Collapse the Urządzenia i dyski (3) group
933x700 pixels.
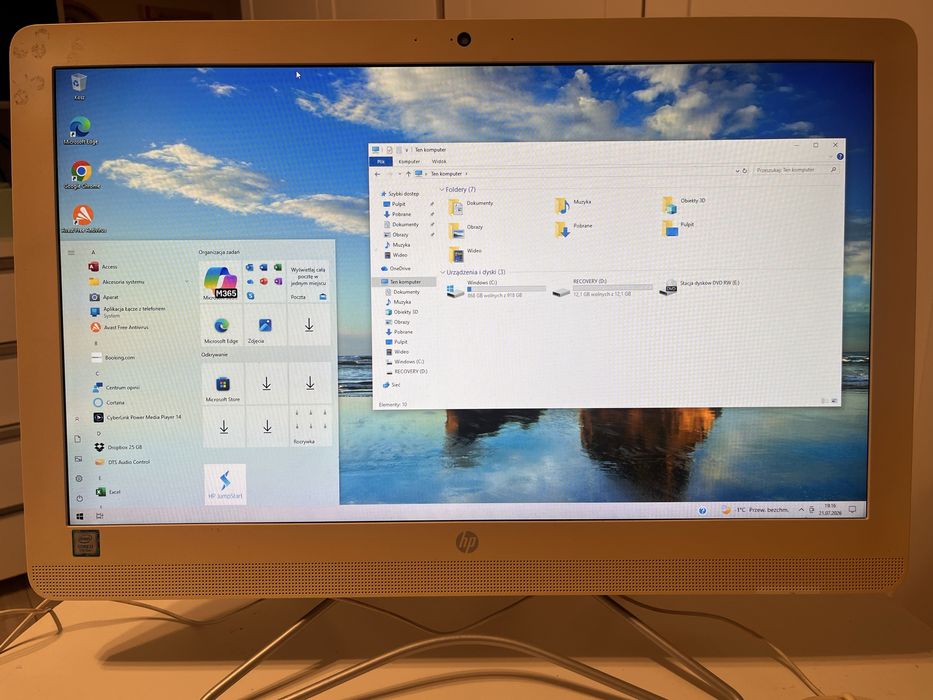442,272
